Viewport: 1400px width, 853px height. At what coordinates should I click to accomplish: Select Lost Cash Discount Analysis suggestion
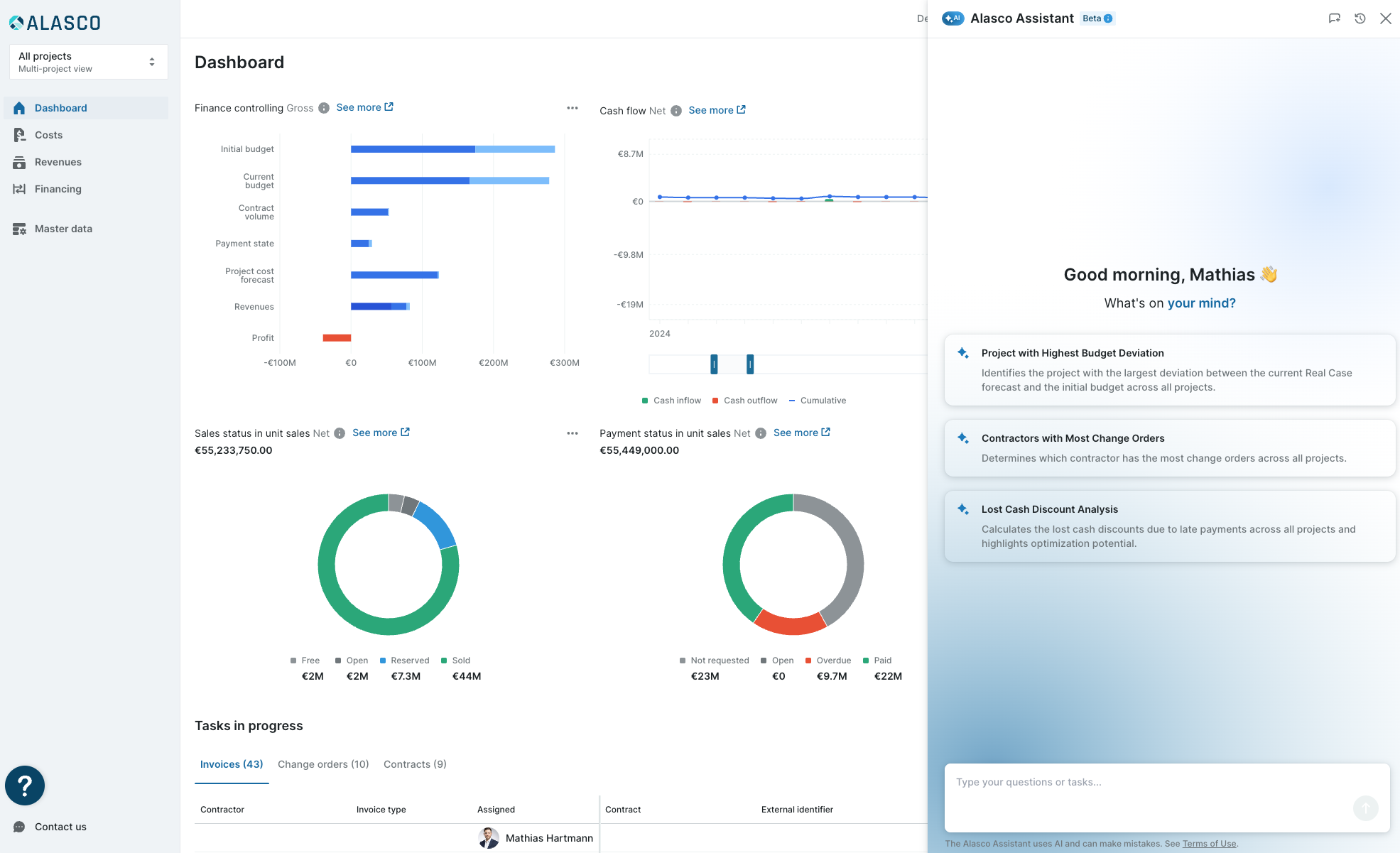pos(1169,526)
